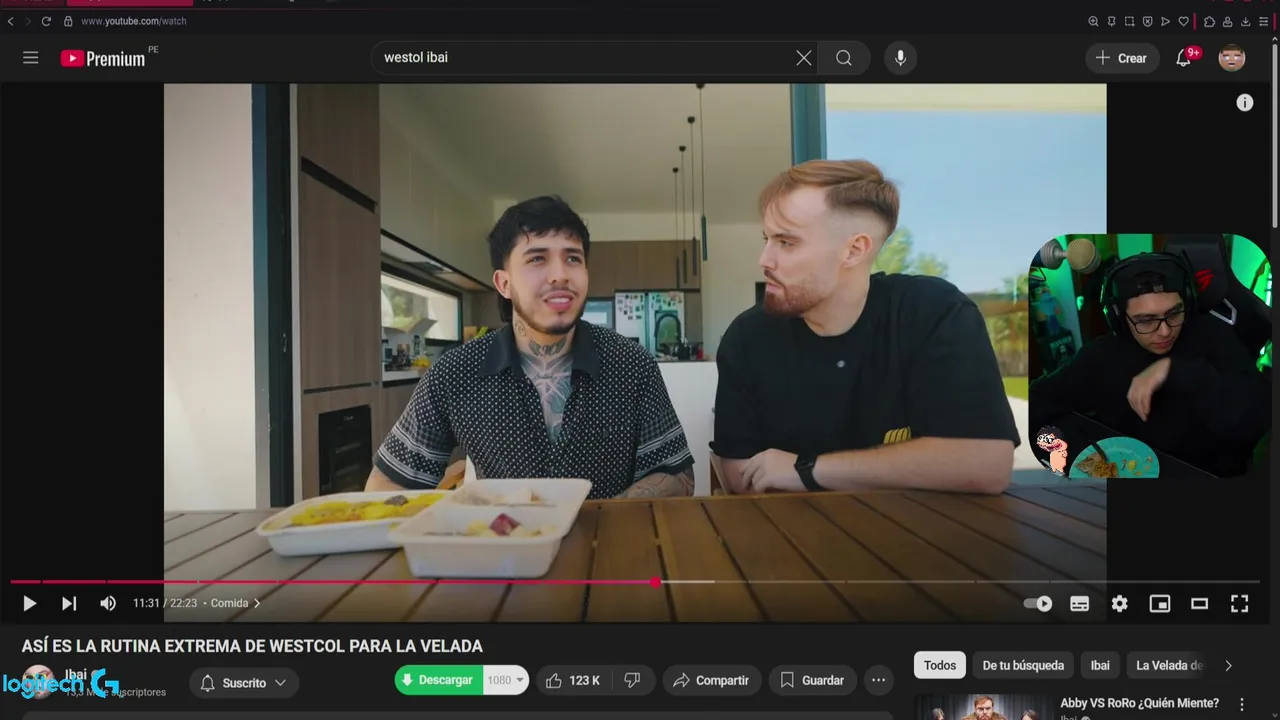The image size is (1280, 720).
Task: Start voice search with microphone icon
Action: click(900, 58)
